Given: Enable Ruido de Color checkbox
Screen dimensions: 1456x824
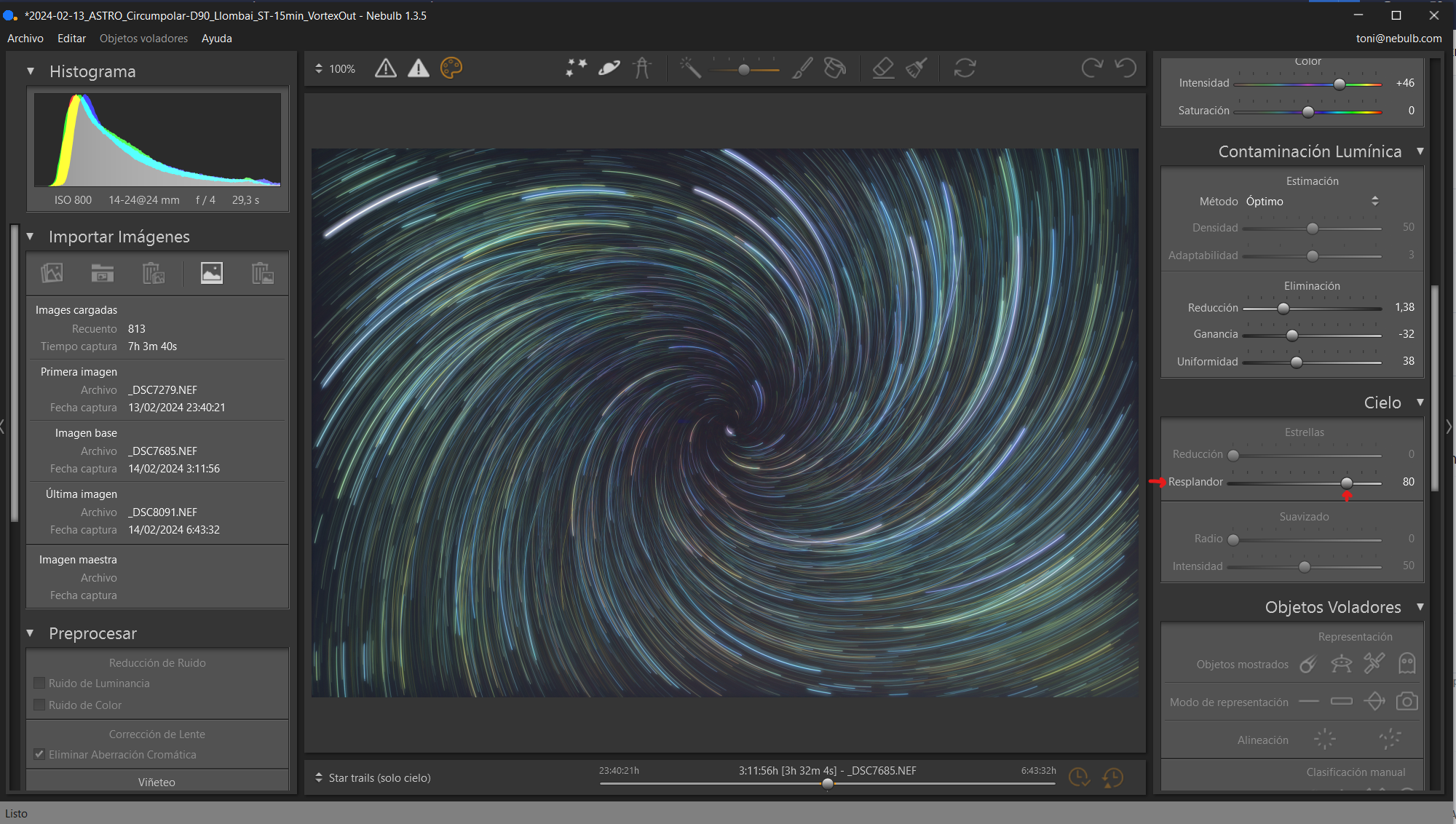Looking at the screenshot, I should point(40,705).
